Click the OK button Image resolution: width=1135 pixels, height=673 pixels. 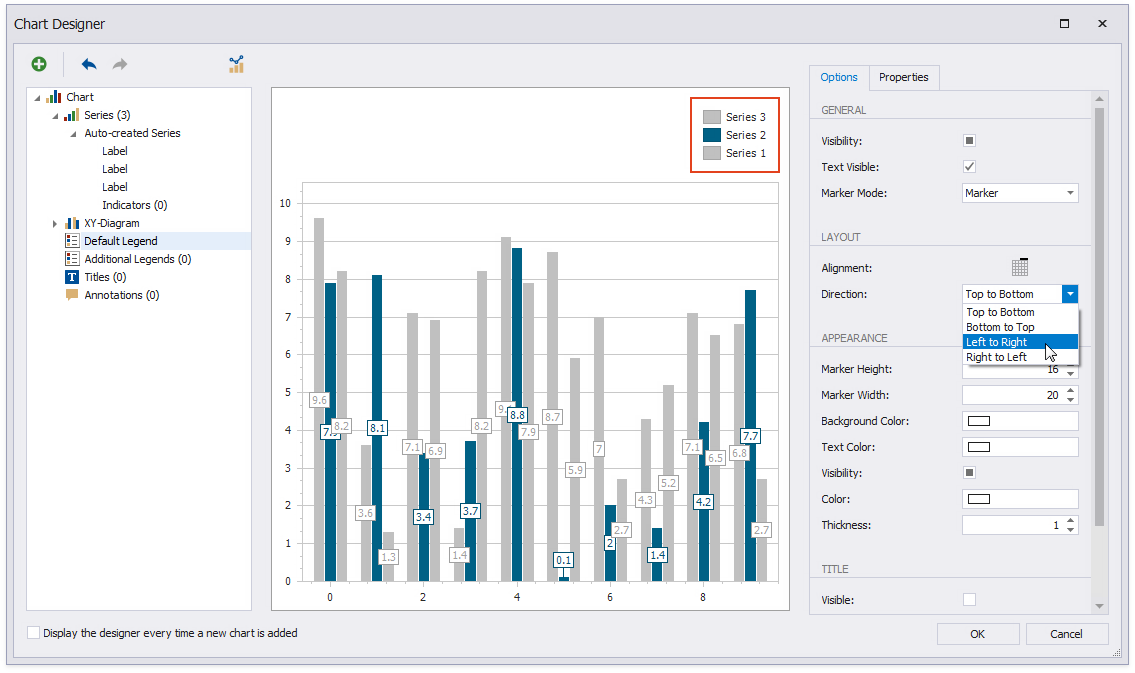click(x=977, y=634)
